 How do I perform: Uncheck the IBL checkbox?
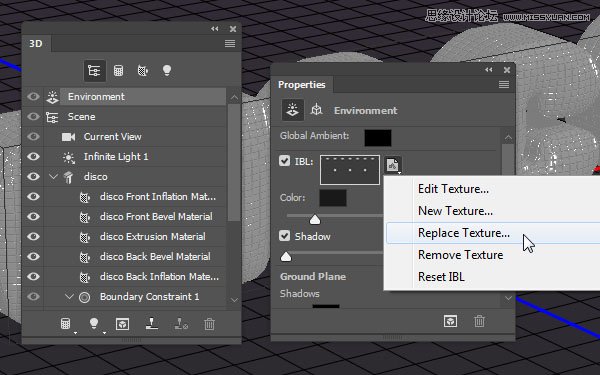point(284,161)
